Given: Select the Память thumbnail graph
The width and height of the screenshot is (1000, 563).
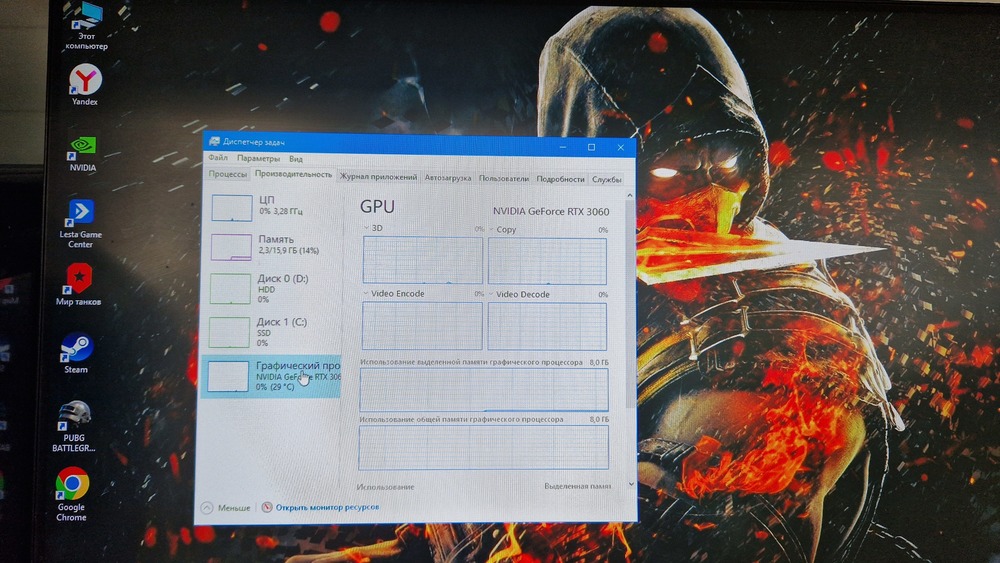Looking at the screenshot, I should click(231, 247).
